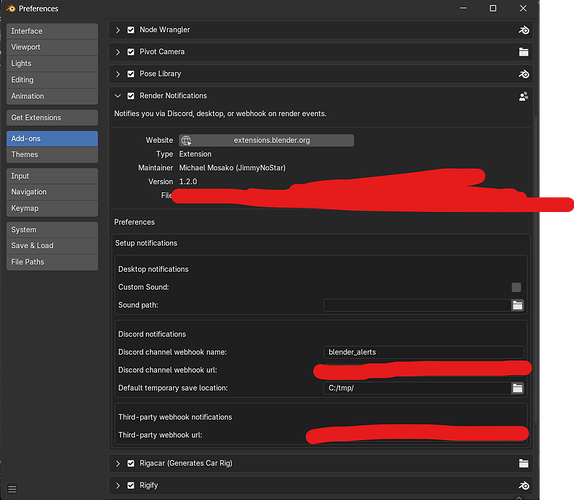The image size is (574, 500).
Task: Click the folder icon on Pivot Camera row
Action: pyautogui.click(x=523, y=52)
